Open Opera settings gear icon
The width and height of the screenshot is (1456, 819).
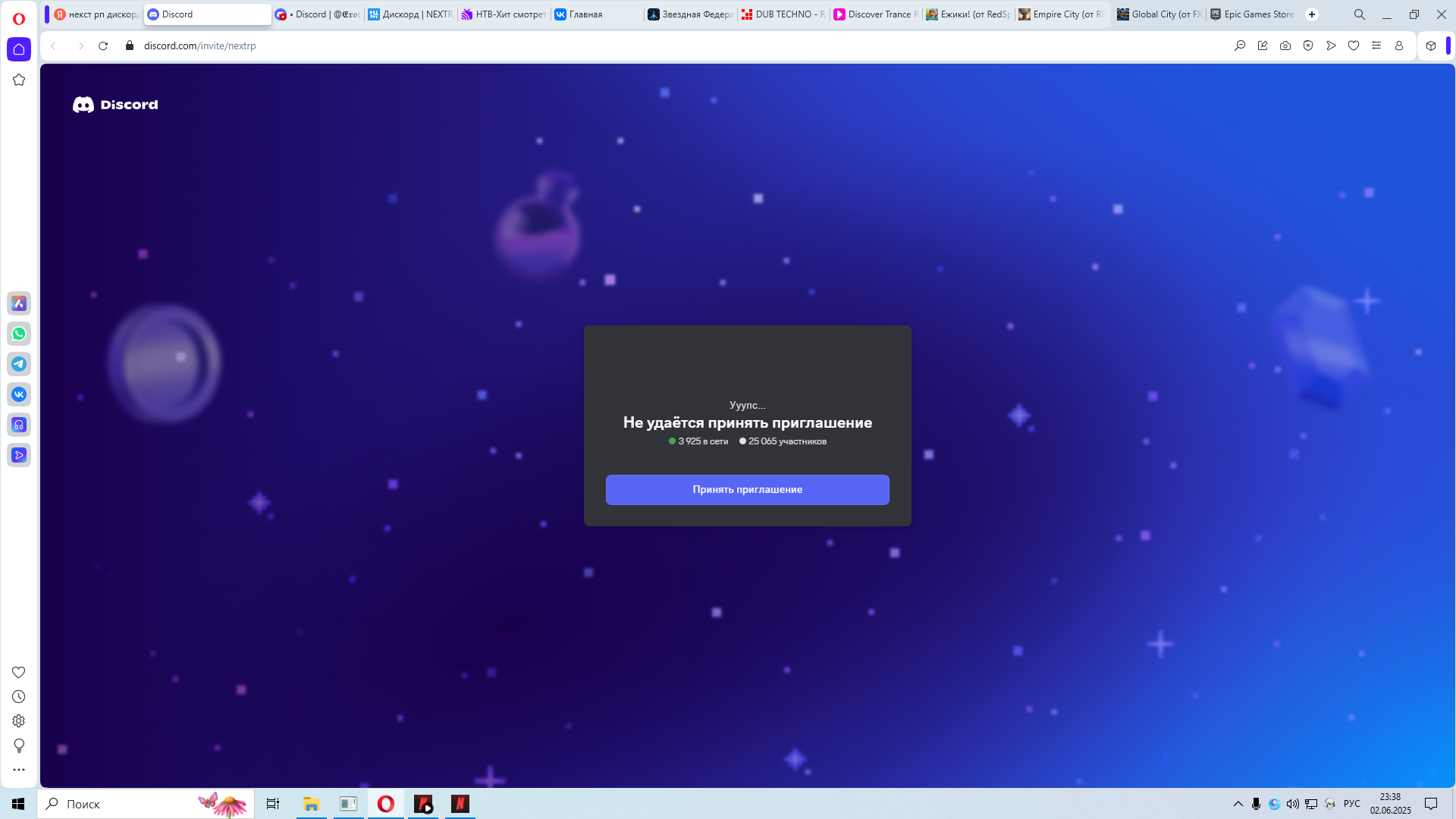click(19, 721)
